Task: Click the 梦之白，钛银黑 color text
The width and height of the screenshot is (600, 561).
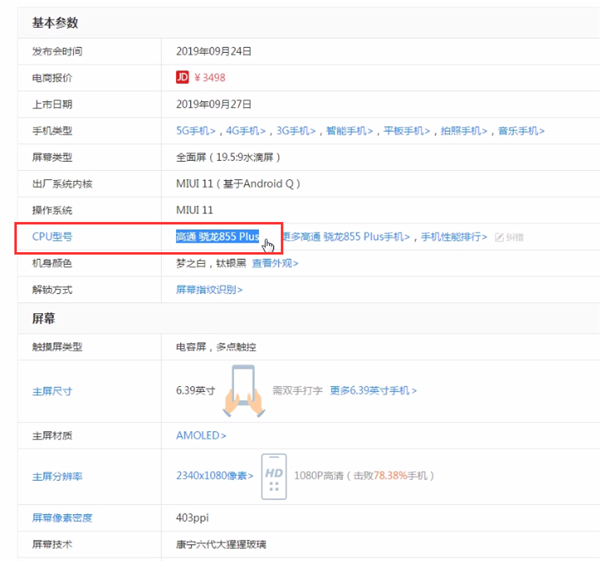Action: tap(211, 263)
